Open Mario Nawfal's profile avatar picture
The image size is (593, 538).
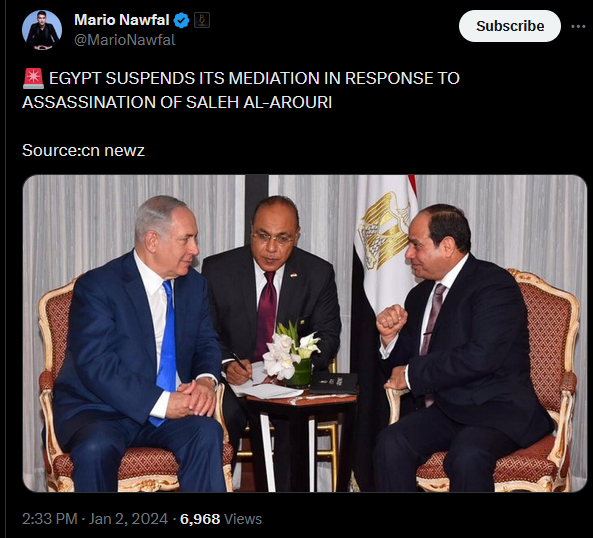click(42, 30)
